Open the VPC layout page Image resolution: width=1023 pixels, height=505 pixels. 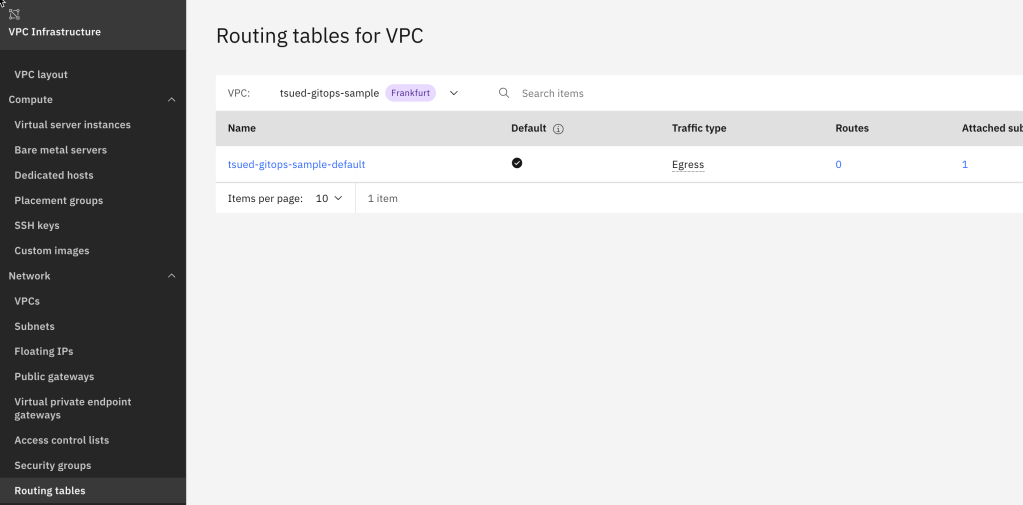tap(41, 74)
